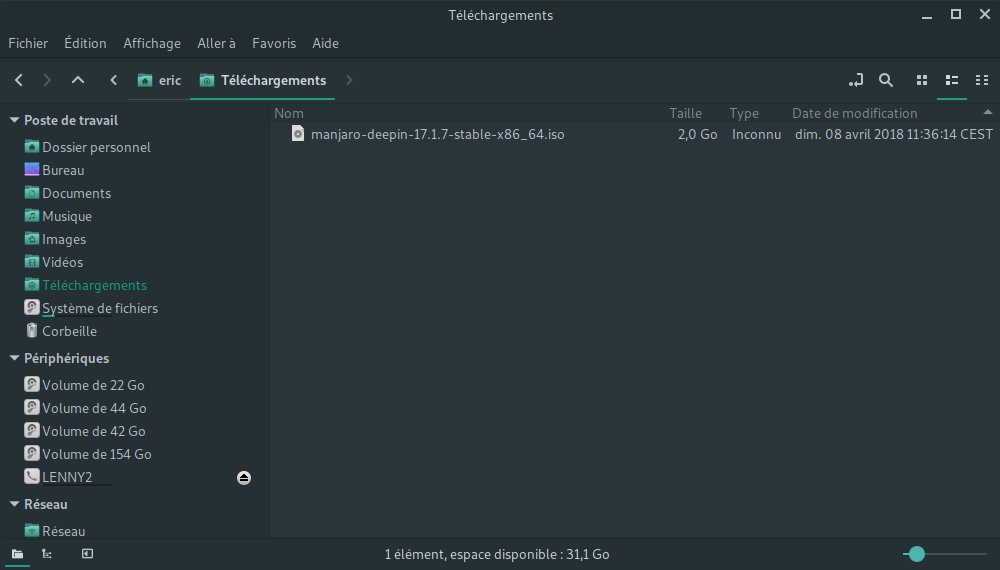Click Système de fichiers drive icon
This screenshot has width=1000, height=570.
coord(32,307)
